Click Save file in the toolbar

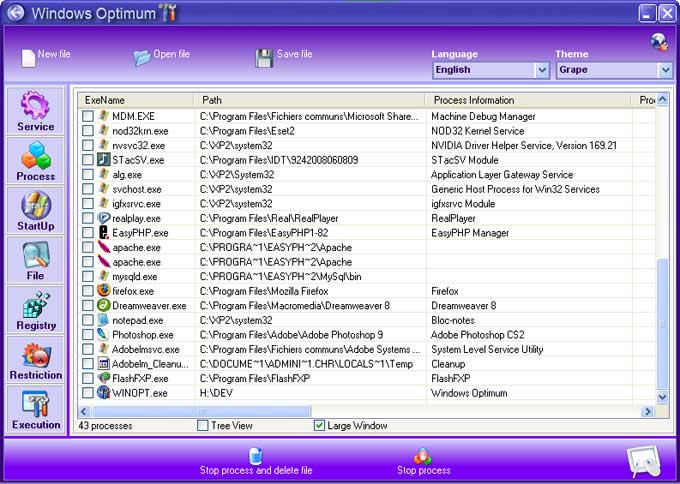[284, 57]
